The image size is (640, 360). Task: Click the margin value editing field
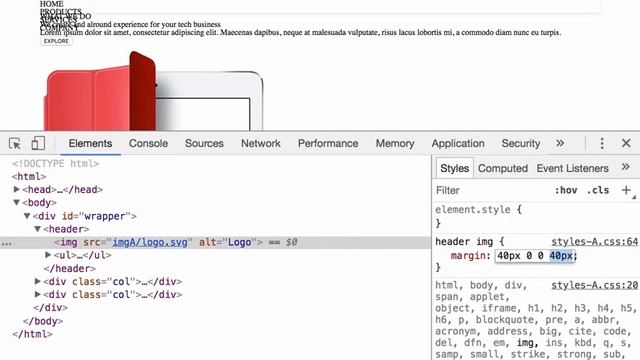(535, 256)
